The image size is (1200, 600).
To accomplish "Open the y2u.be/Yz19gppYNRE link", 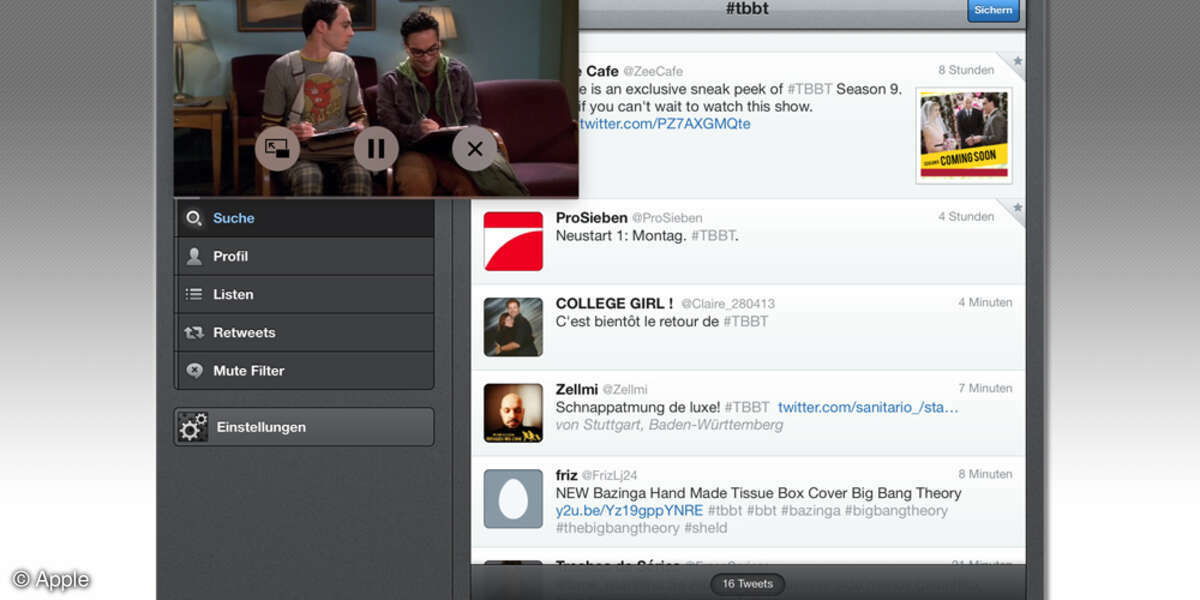I will tap(629, 511).
